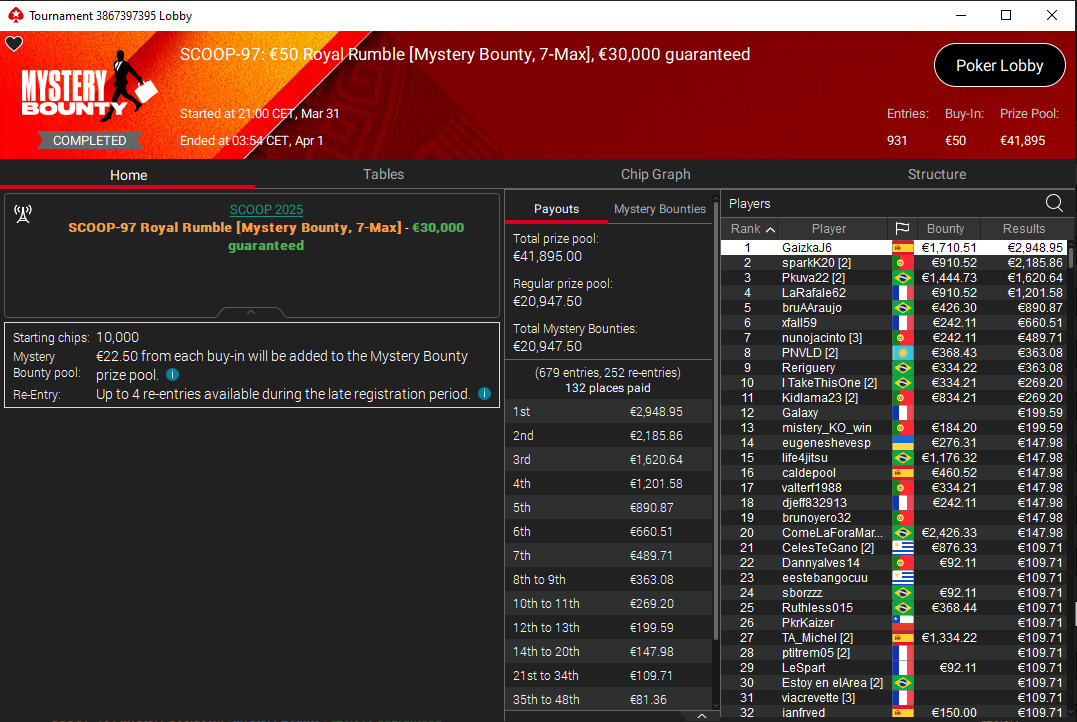
Task: Sort players by Player column header
Action: (x=829, y=229)
